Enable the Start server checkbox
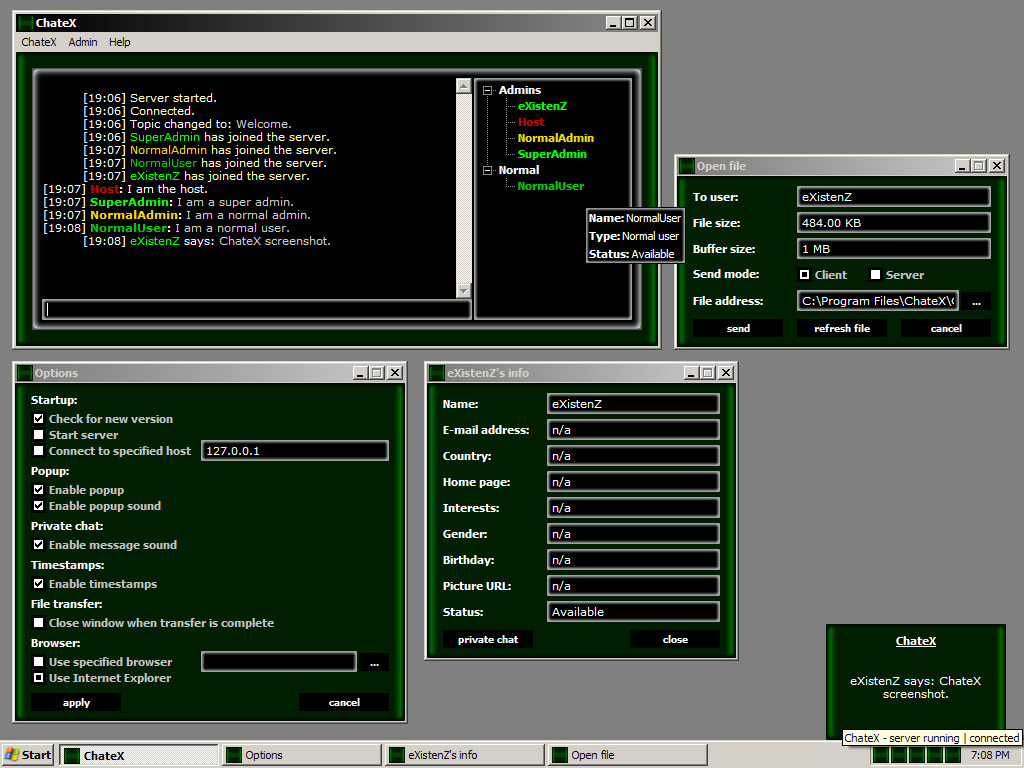 coord(39,435)
